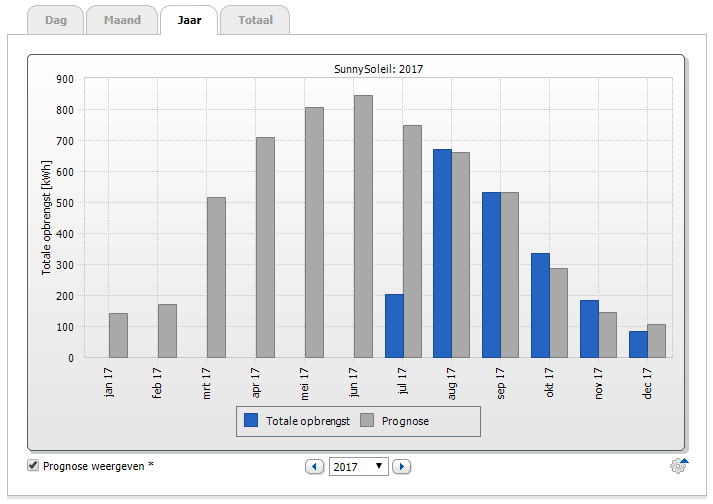Screen dimensions: 713x504
Task: Go to next year with right arrow
Action: [x=402, y=467]
